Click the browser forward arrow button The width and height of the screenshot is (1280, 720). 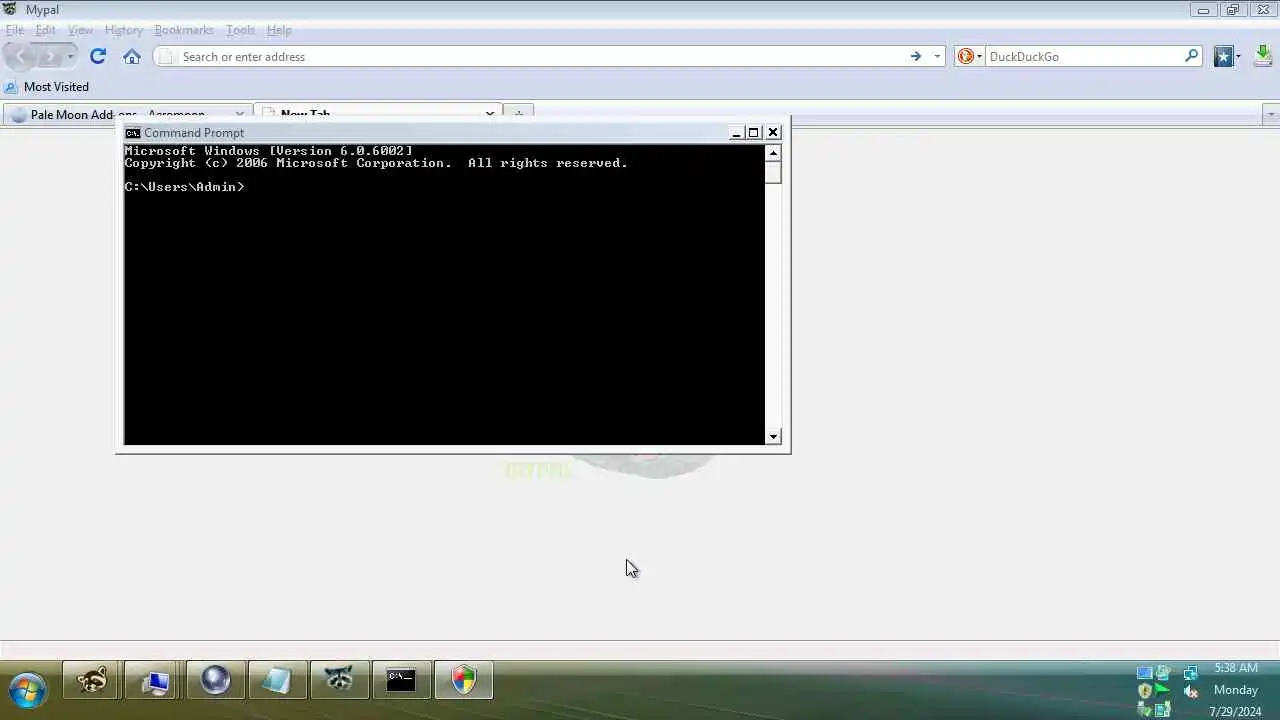click(x=49, y=56)
